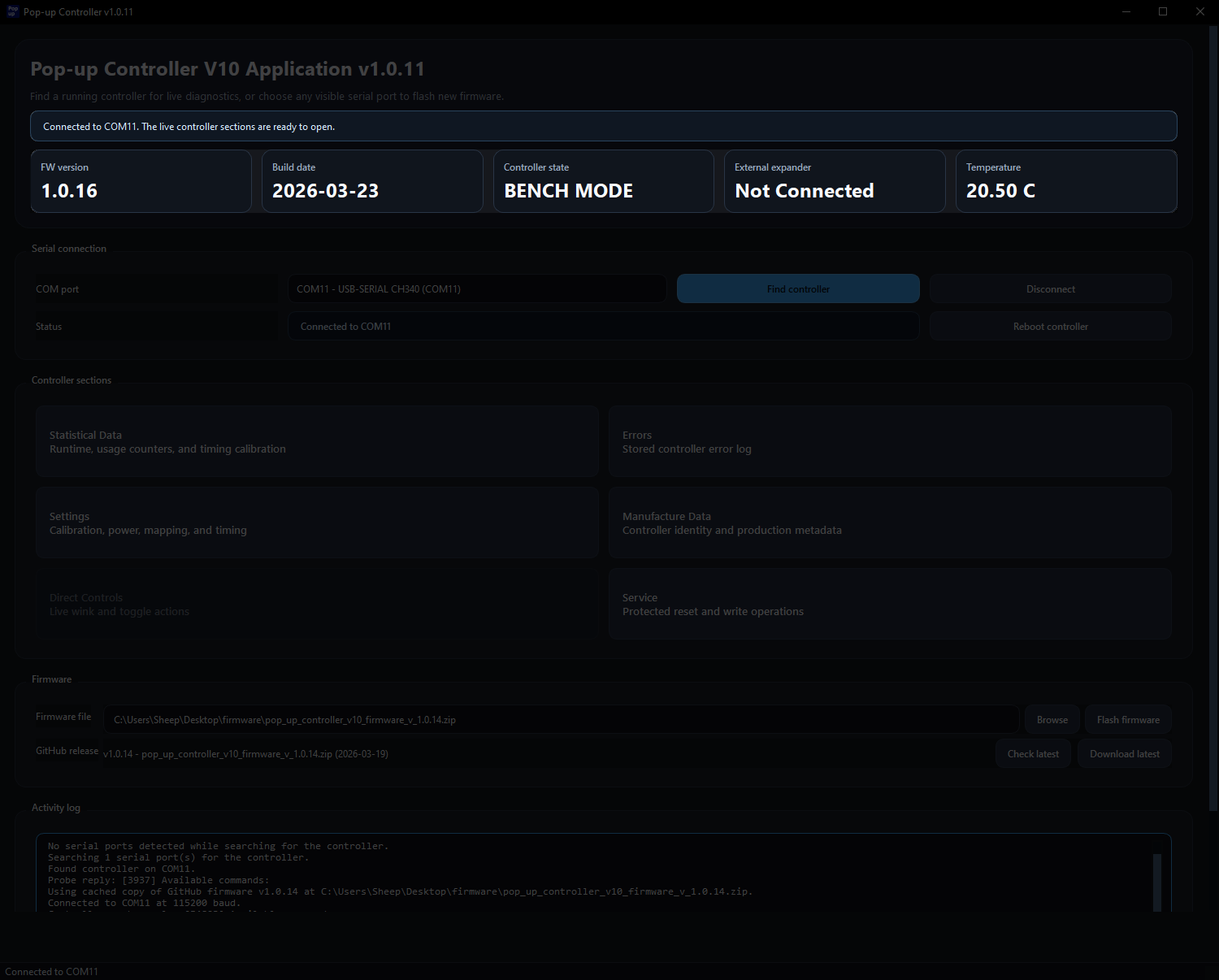This screenshot has height=980, width=1219.
Task: Reboot the controller
Action: 1050,326
